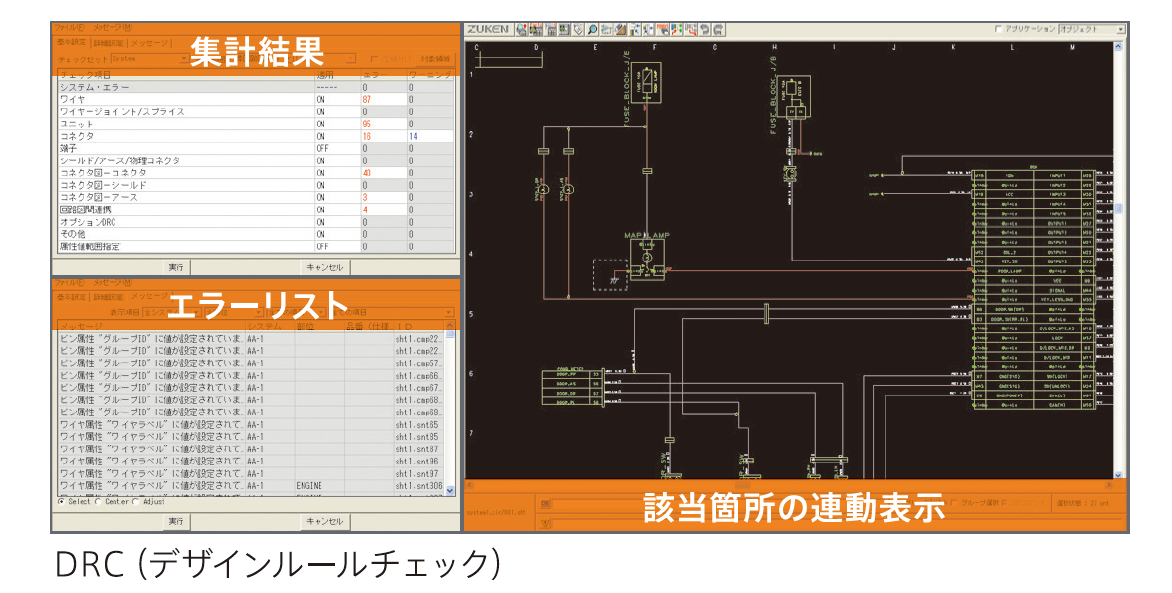Viewport: 1172px width, 593px height.
Task: Click the toolbar icon immediately left of undo
Action: (x=690, y=29)
